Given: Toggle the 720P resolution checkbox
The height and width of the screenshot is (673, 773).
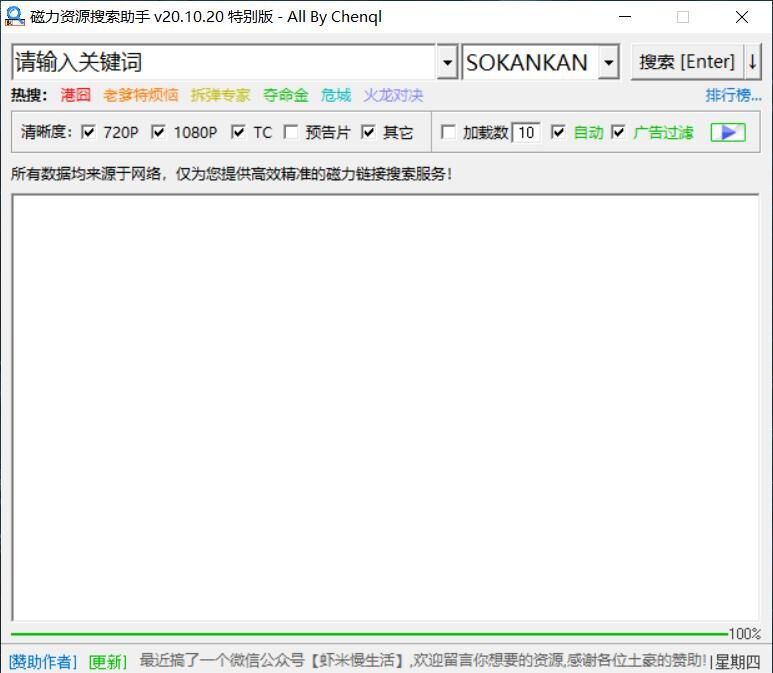Looking at the screenshot, I should (x=89, y=132).
